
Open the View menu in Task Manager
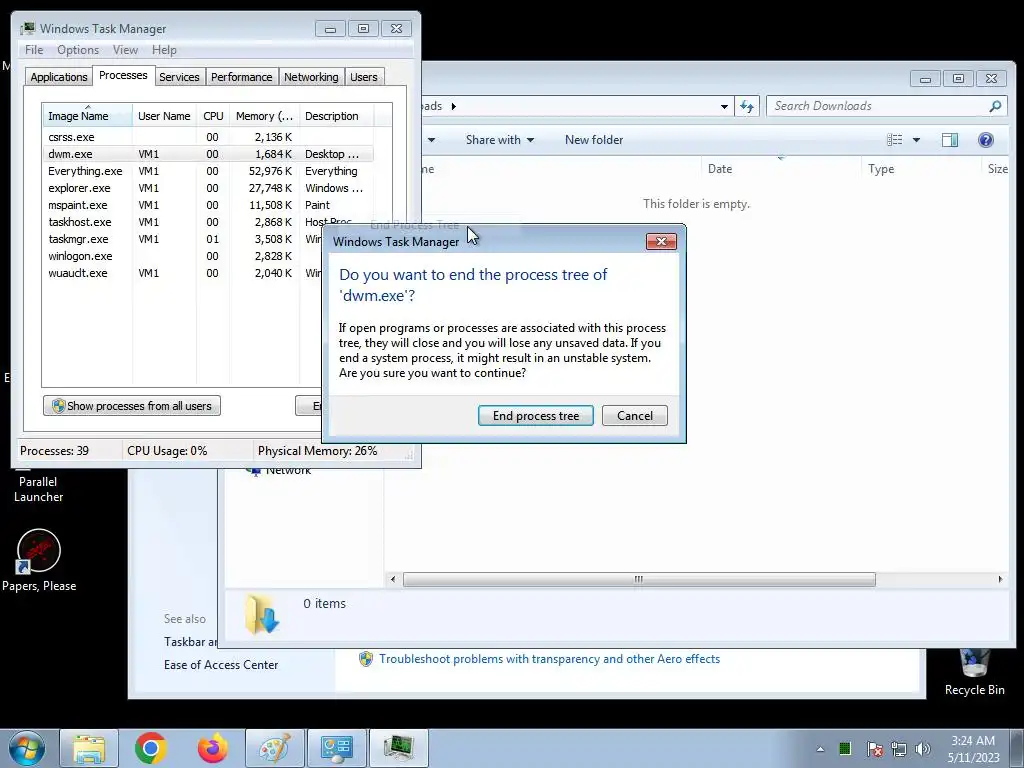(125, 50)
